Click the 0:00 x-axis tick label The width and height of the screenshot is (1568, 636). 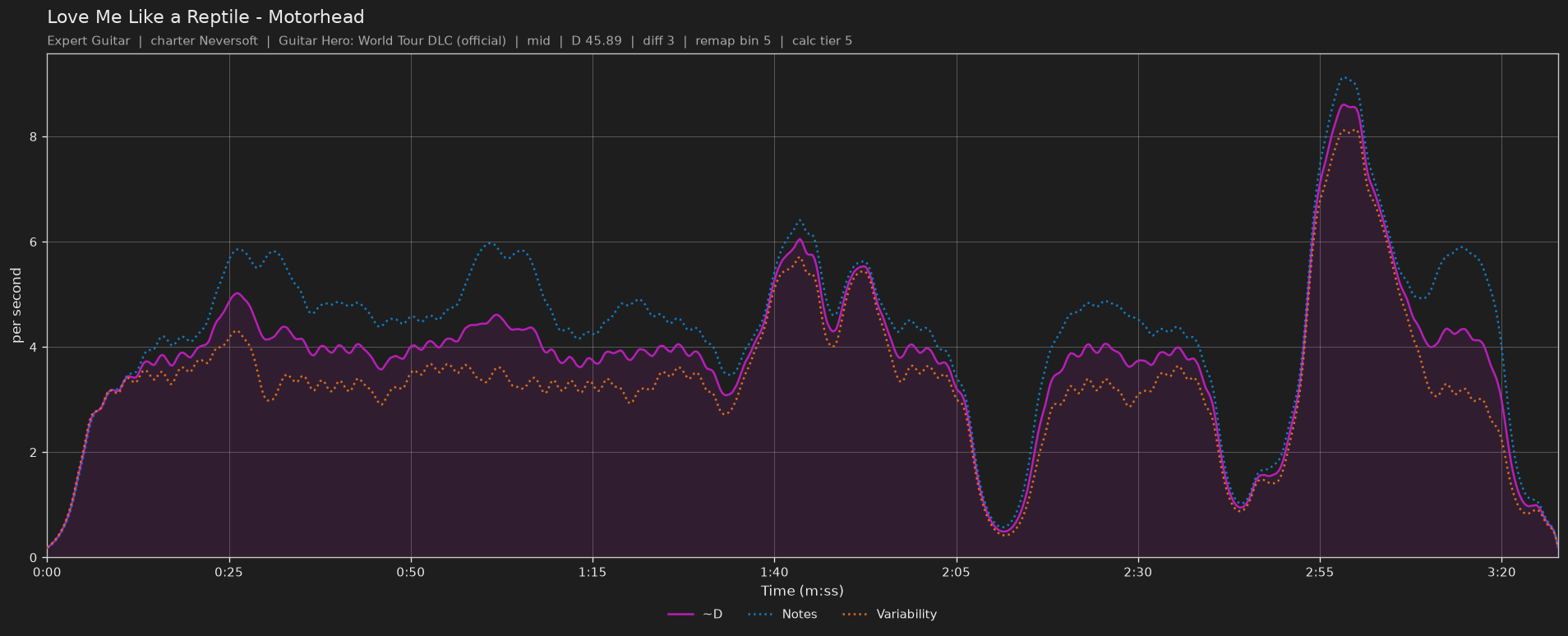click(x=47, y=573)
